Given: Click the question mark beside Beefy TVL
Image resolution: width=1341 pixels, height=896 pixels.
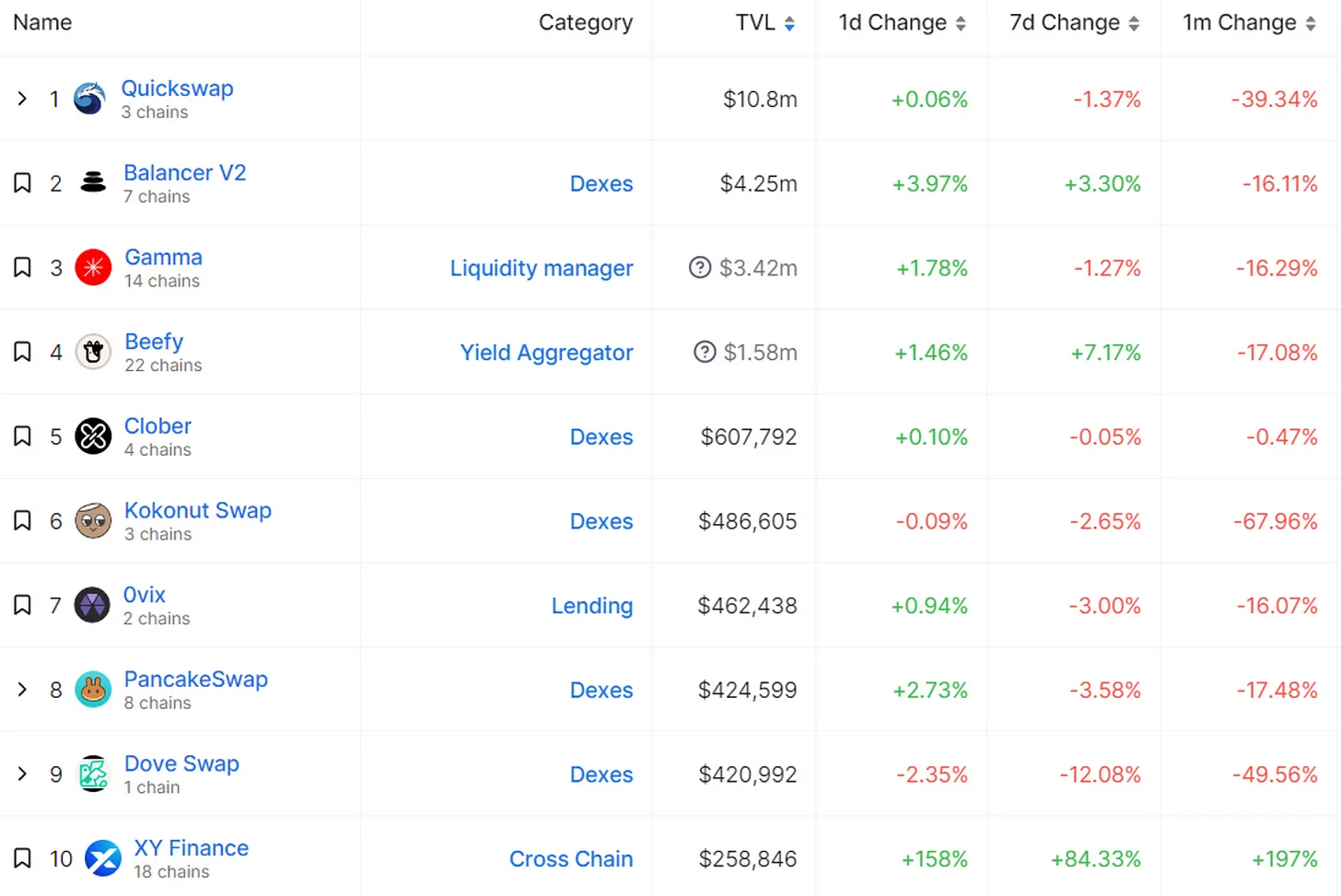Looking at the screenshot, I should point(705,352).
